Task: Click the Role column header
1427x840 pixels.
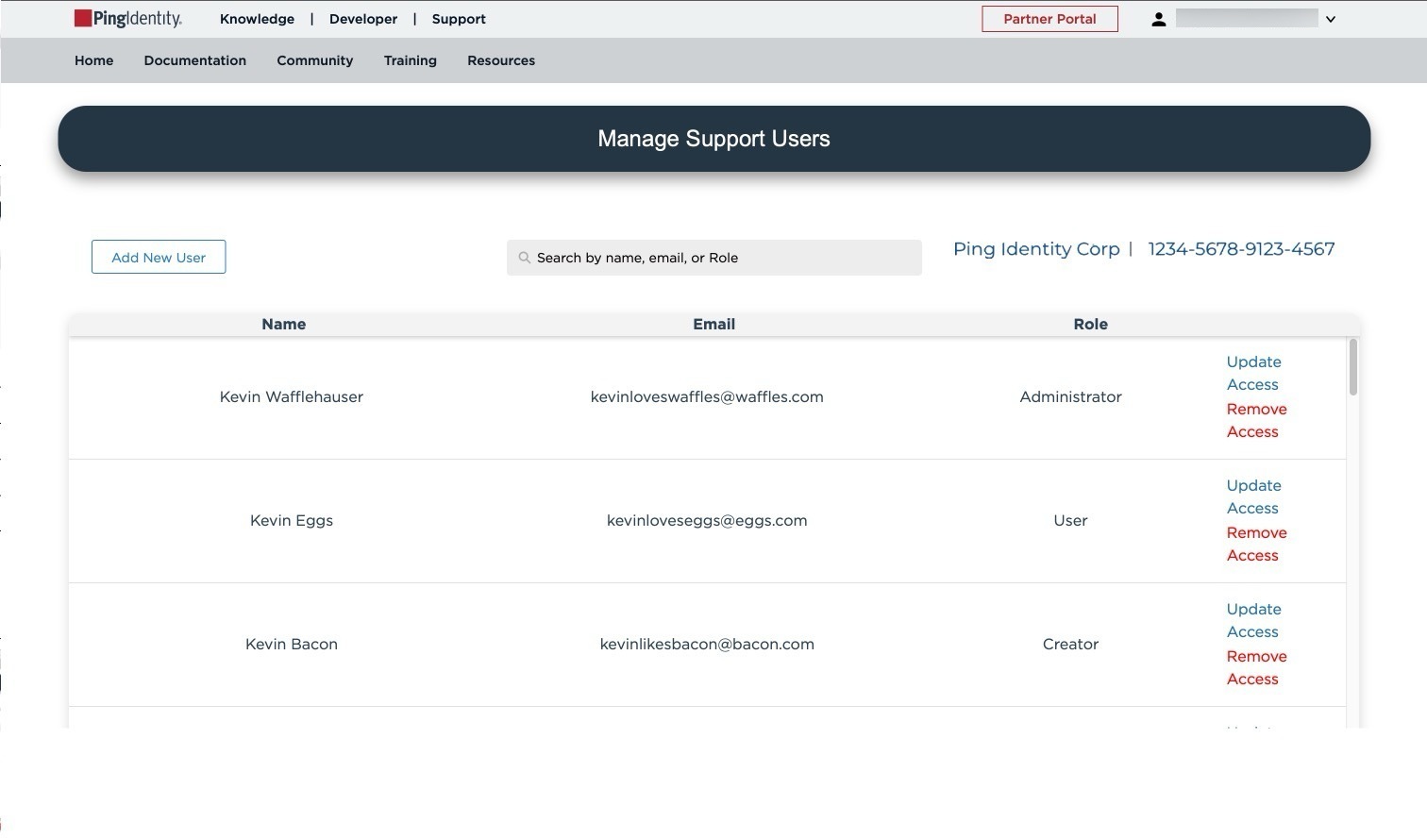Action: 1090,324
